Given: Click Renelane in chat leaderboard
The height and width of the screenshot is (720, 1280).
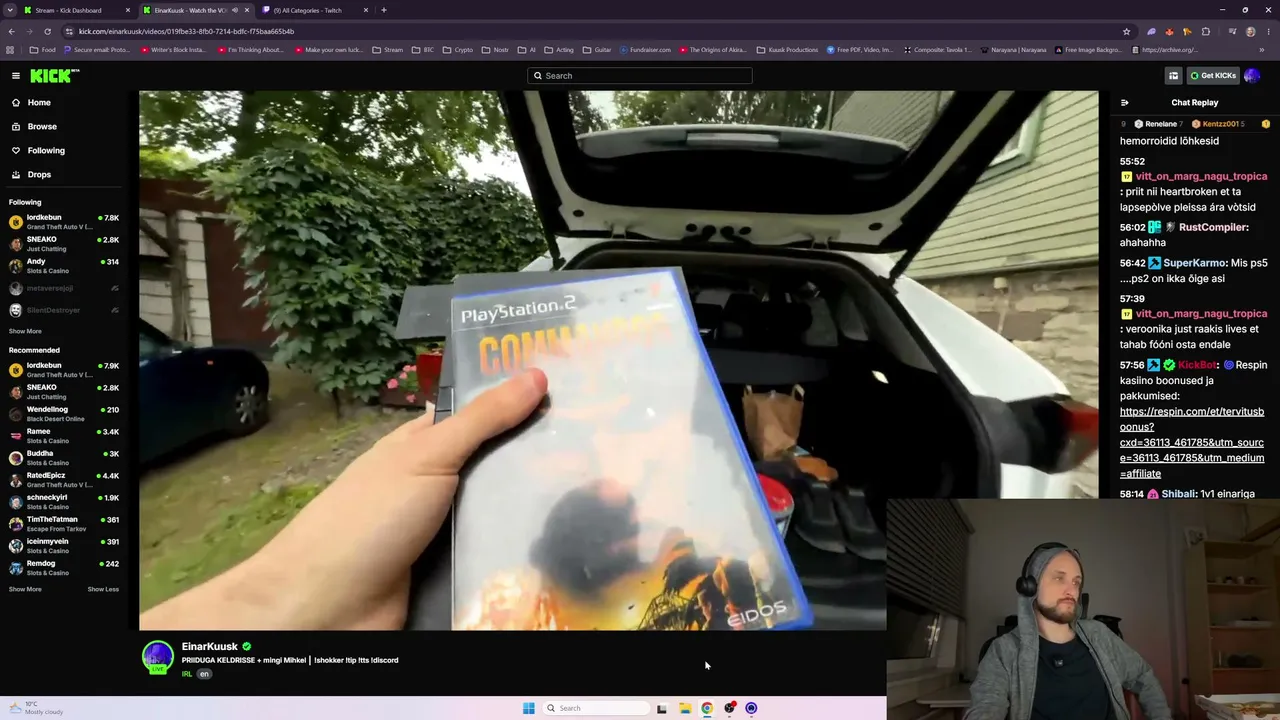Looking at the screenshot, I should (1161, 124).
